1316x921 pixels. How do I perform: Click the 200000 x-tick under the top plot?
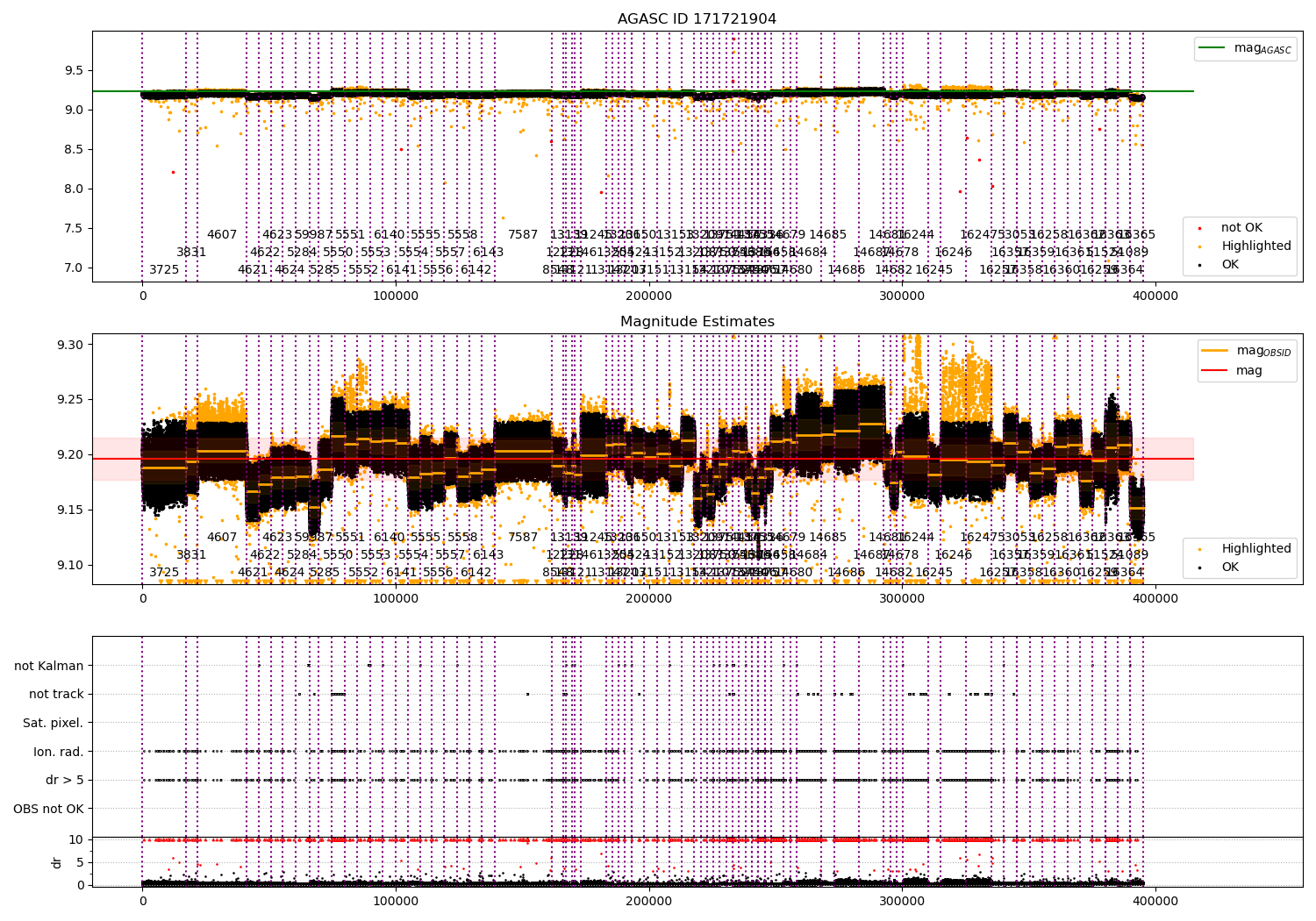coord(648,296)
